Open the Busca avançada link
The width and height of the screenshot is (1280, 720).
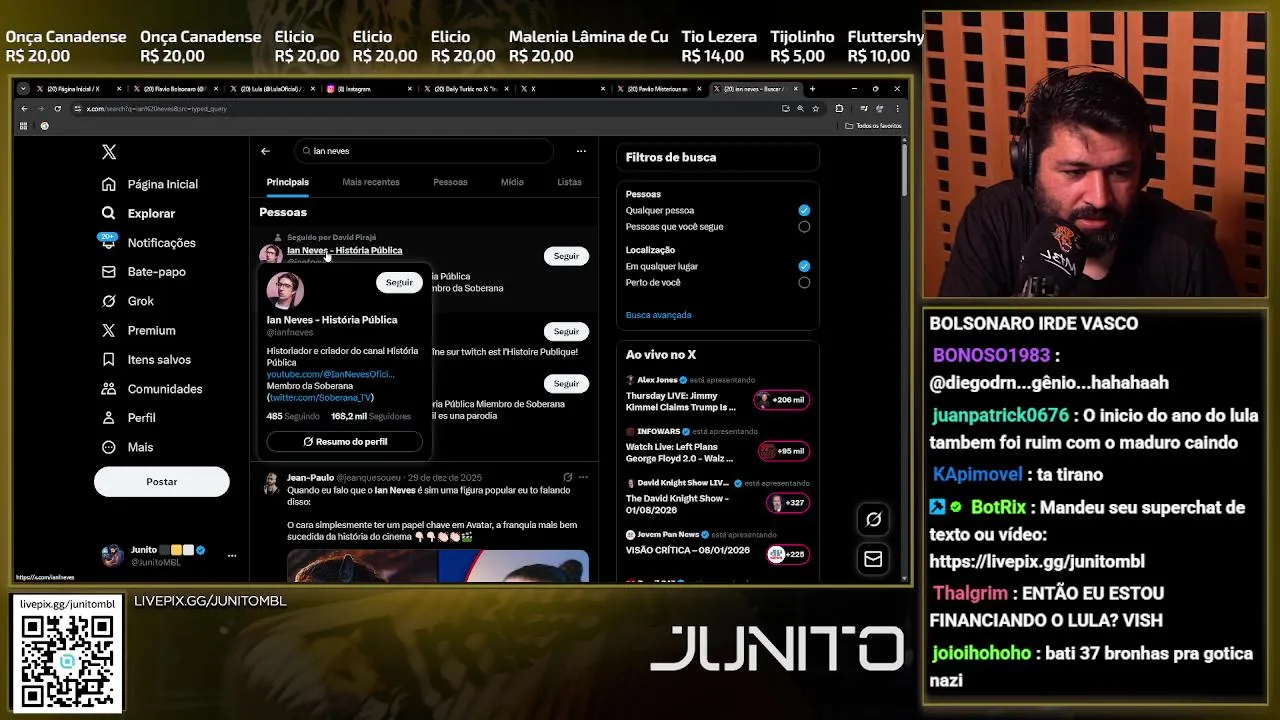click(x=658, y=315)
